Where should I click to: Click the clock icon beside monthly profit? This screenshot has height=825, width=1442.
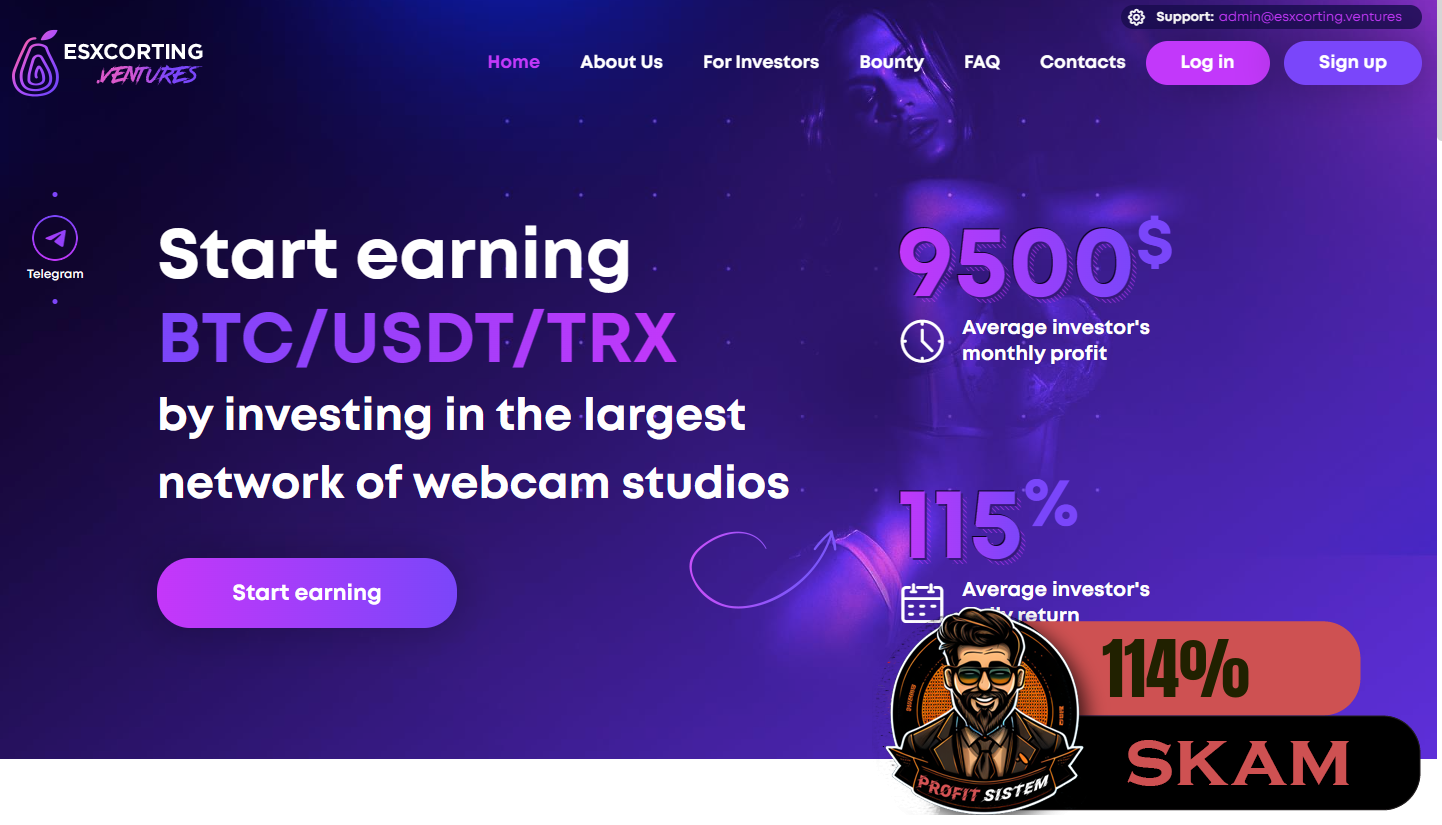tap(921, 341)
